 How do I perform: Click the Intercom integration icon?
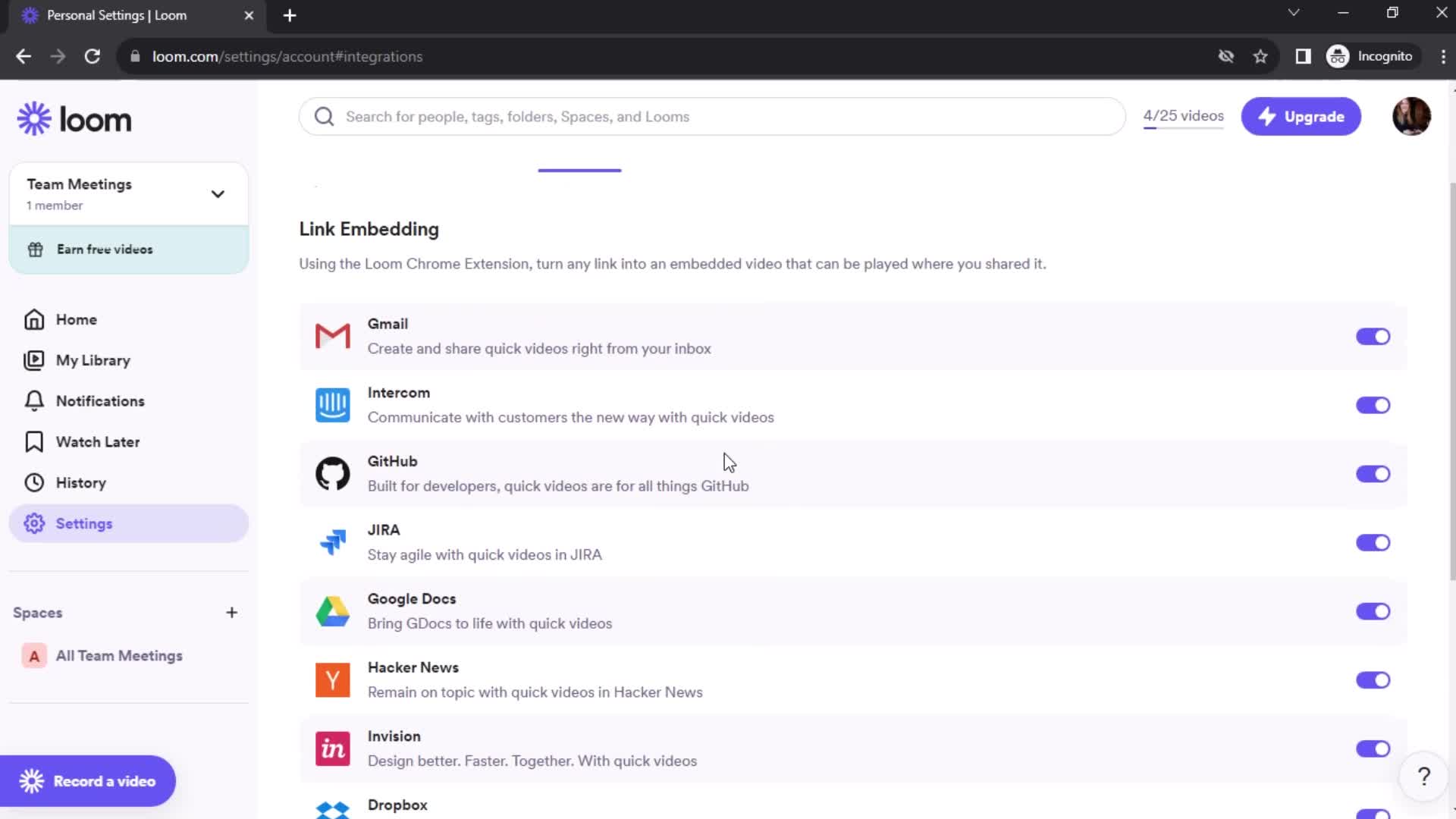click(x=332, y=405)
